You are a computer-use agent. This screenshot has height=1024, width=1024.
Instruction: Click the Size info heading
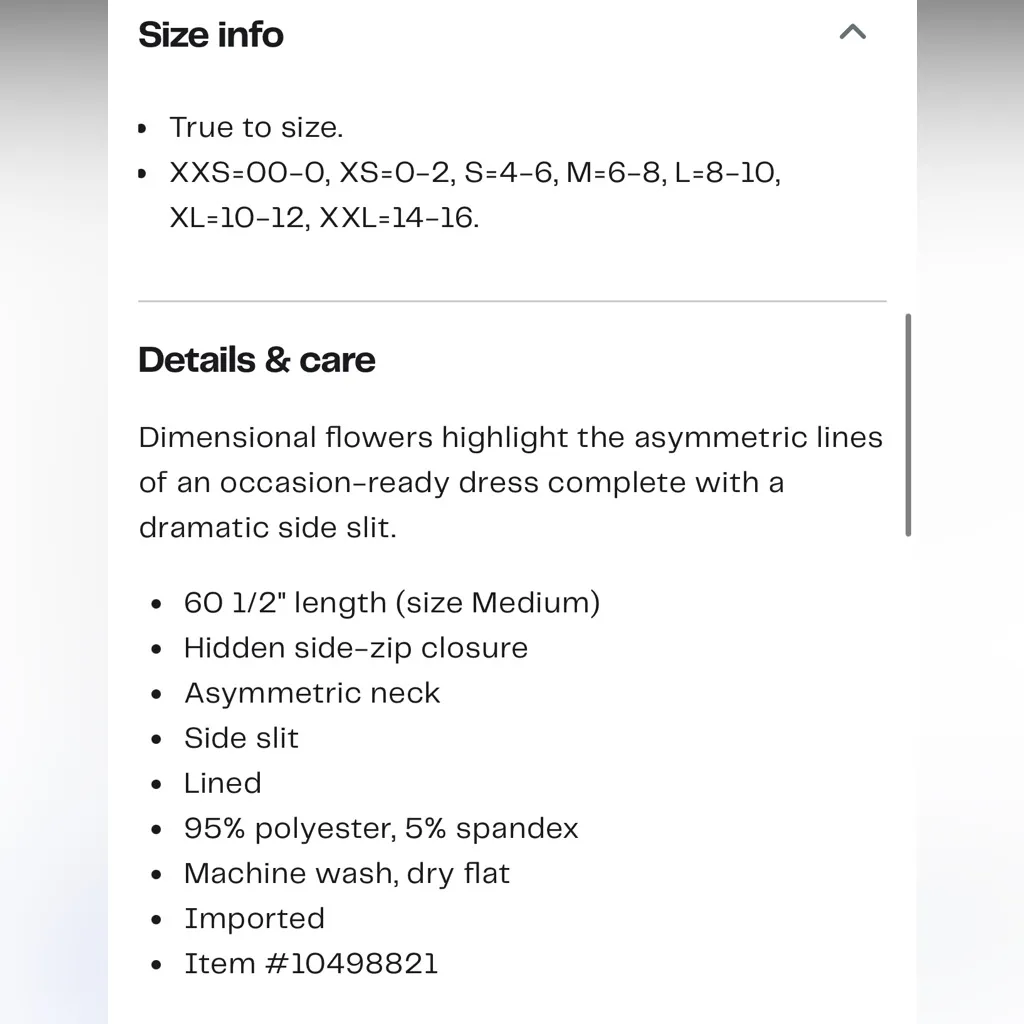click(211, 35)
